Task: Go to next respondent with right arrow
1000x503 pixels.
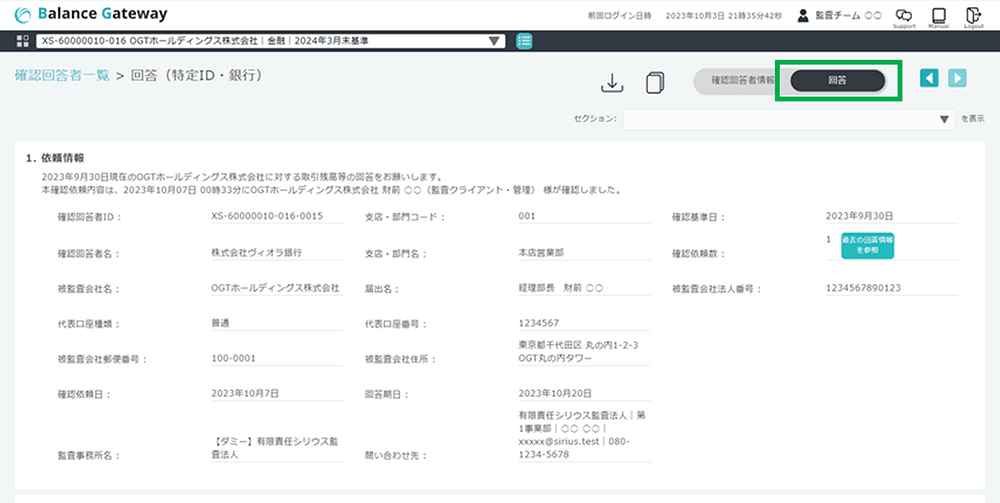Action: tap(957, 79)
